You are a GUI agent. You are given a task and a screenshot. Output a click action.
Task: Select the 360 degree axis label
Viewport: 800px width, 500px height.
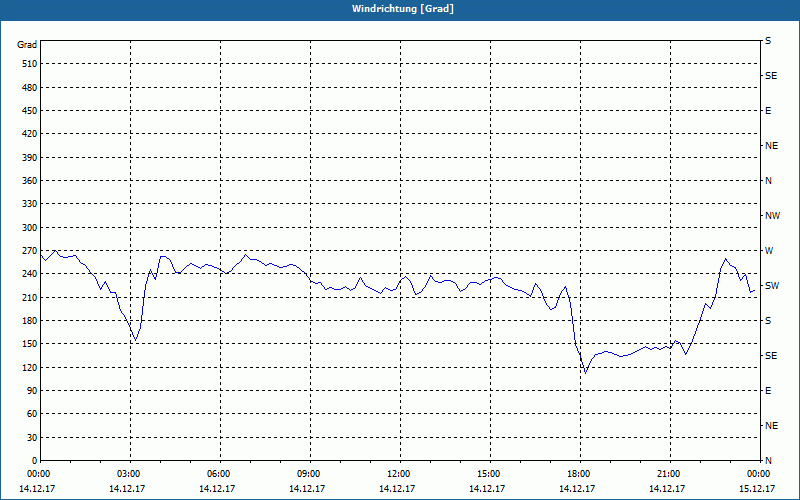pos(30,181)
